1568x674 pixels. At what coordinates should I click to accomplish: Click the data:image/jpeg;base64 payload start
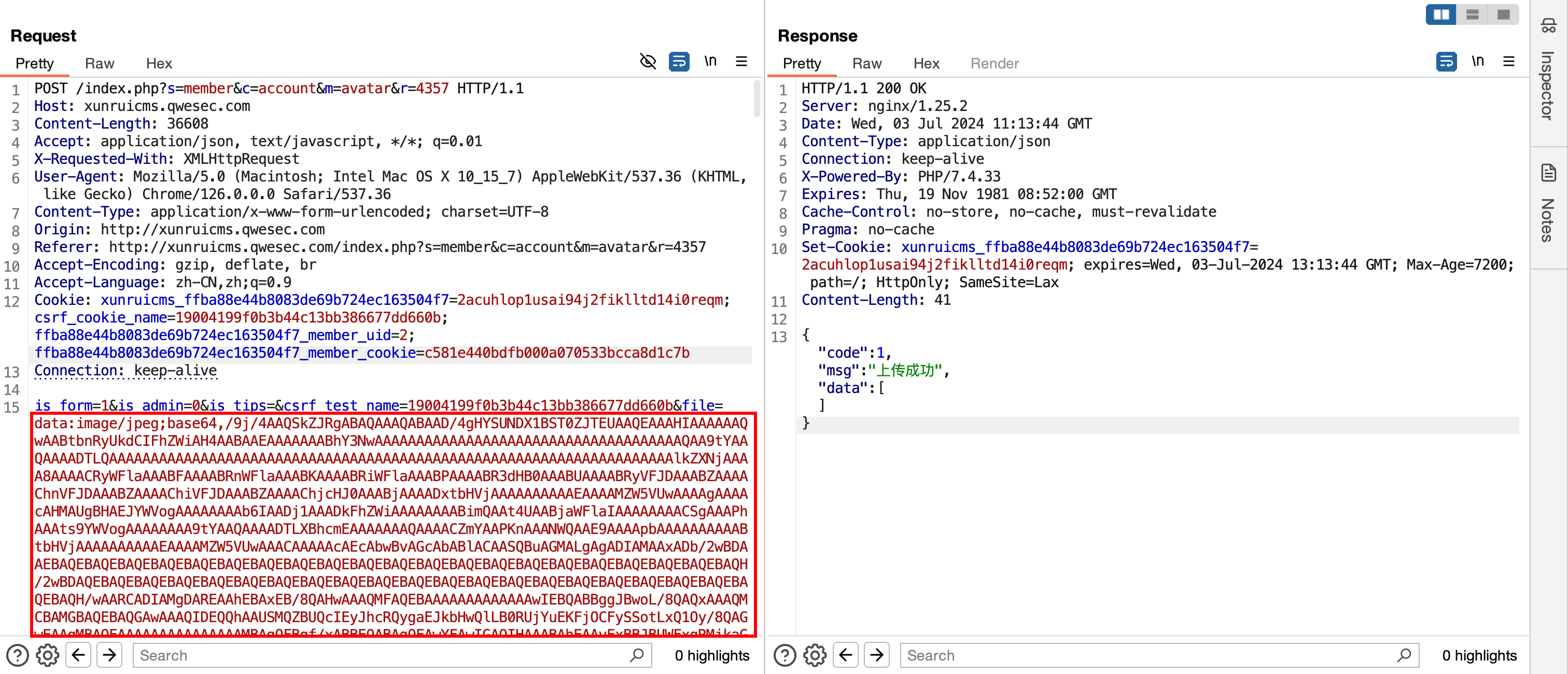click(x=391, y=424)
